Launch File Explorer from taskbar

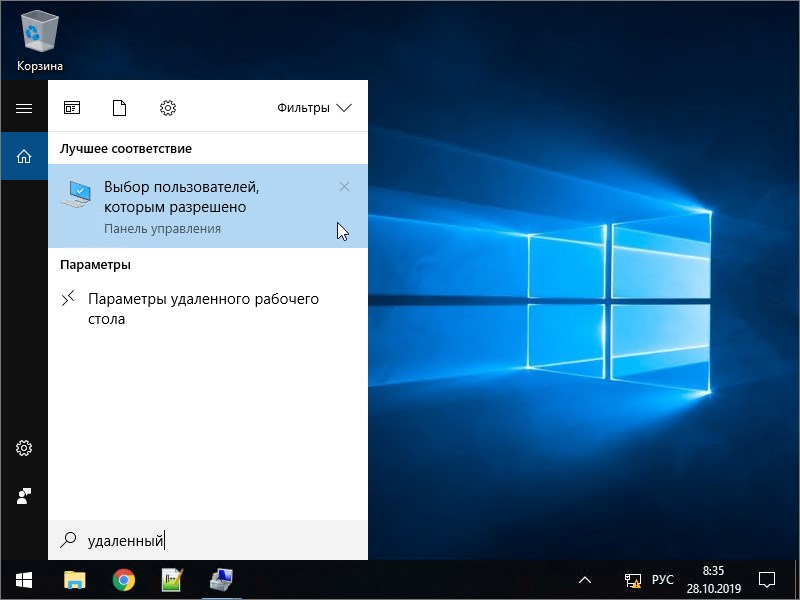pos(75,580)
